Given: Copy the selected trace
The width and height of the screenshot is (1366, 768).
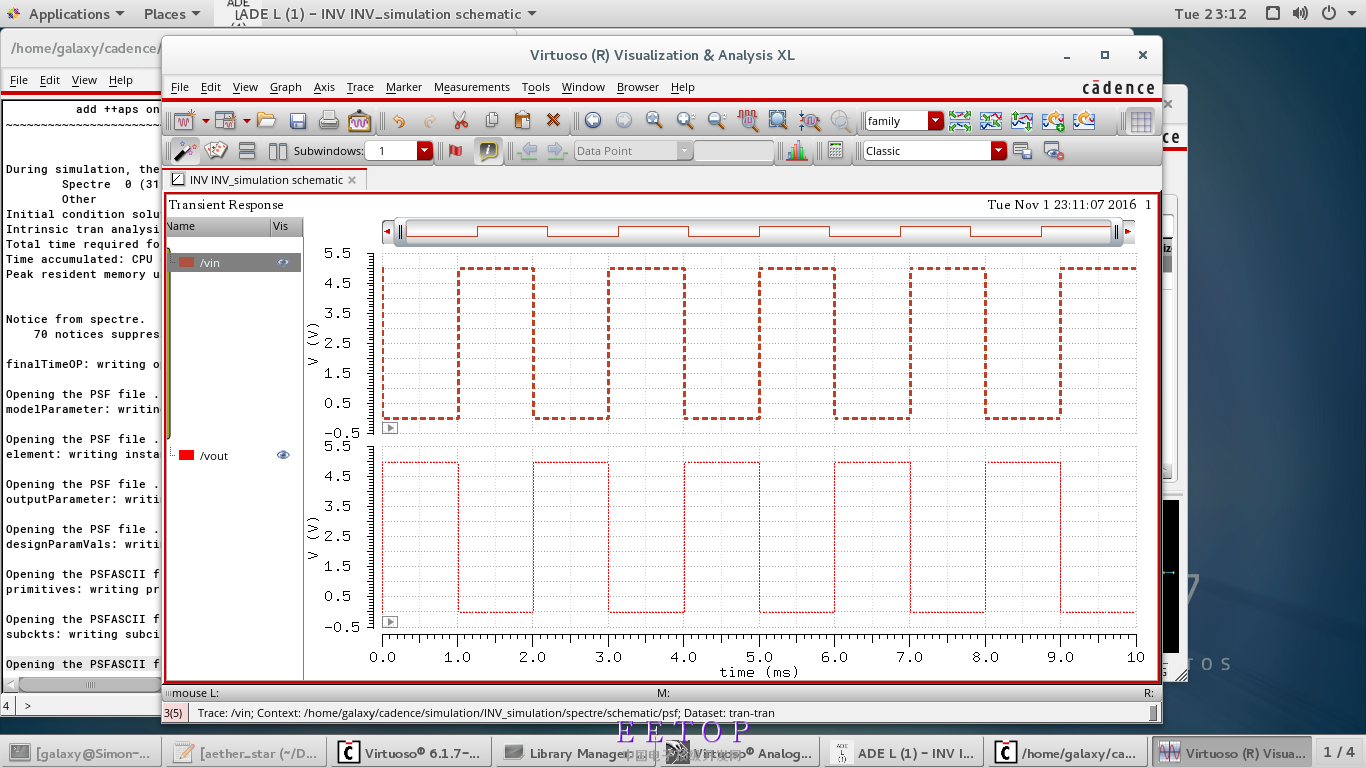Looking at the screenshot, I should [491, 121].
